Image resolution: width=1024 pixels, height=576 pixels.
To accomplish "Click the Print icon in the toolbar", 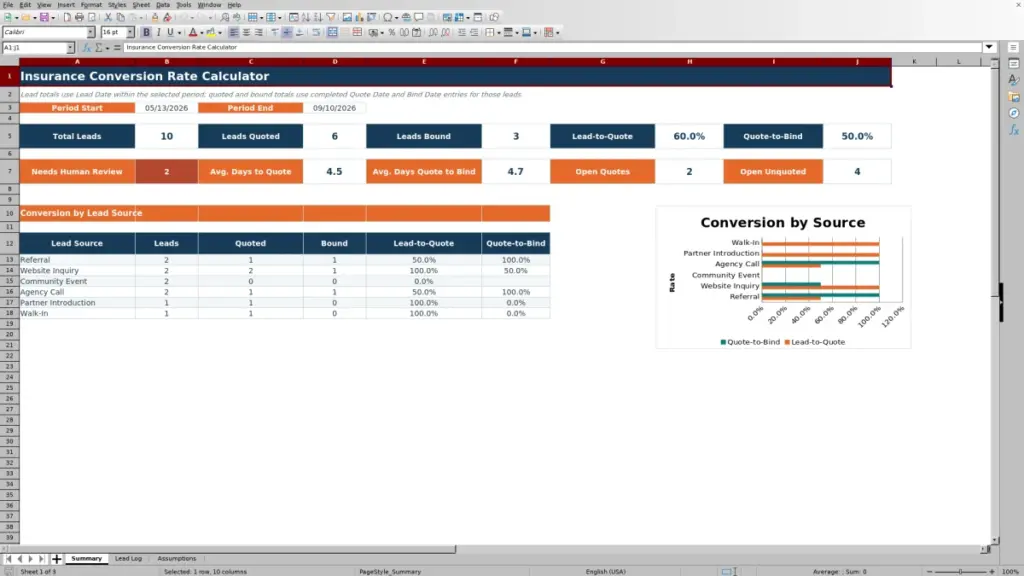I will (x=79, y=17).
